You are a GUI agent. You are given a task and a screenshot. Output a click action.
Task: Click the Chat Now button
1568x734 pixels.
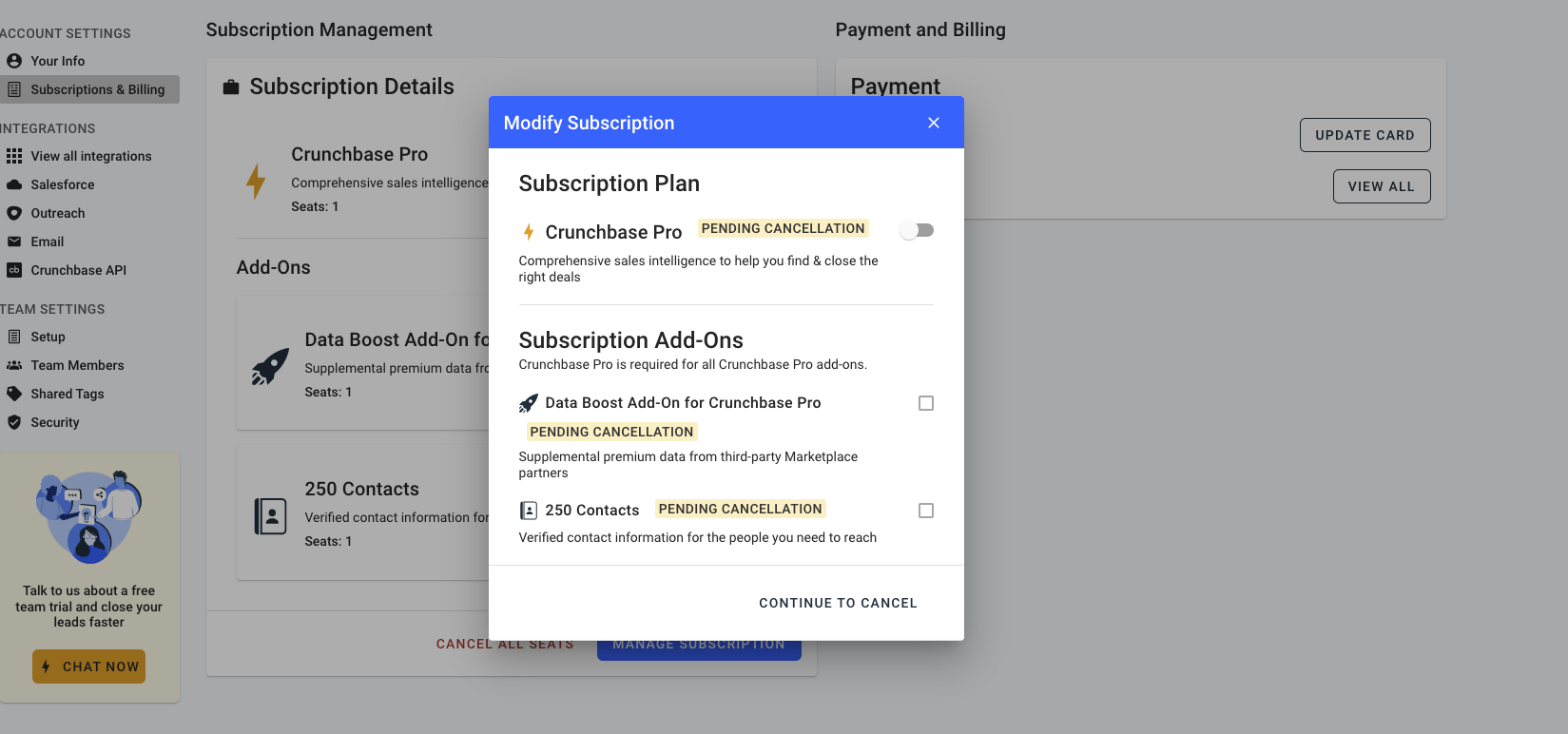pyautogui.click(x=89, y=666)
